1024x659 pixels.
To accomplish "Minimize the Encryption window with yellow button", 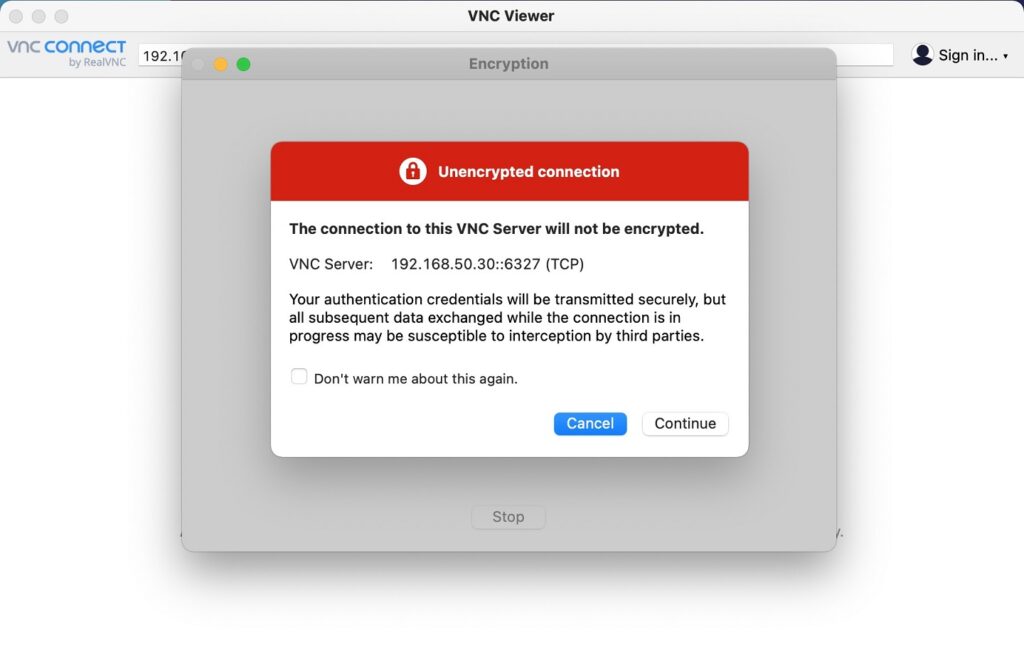I will pos(221,64).
